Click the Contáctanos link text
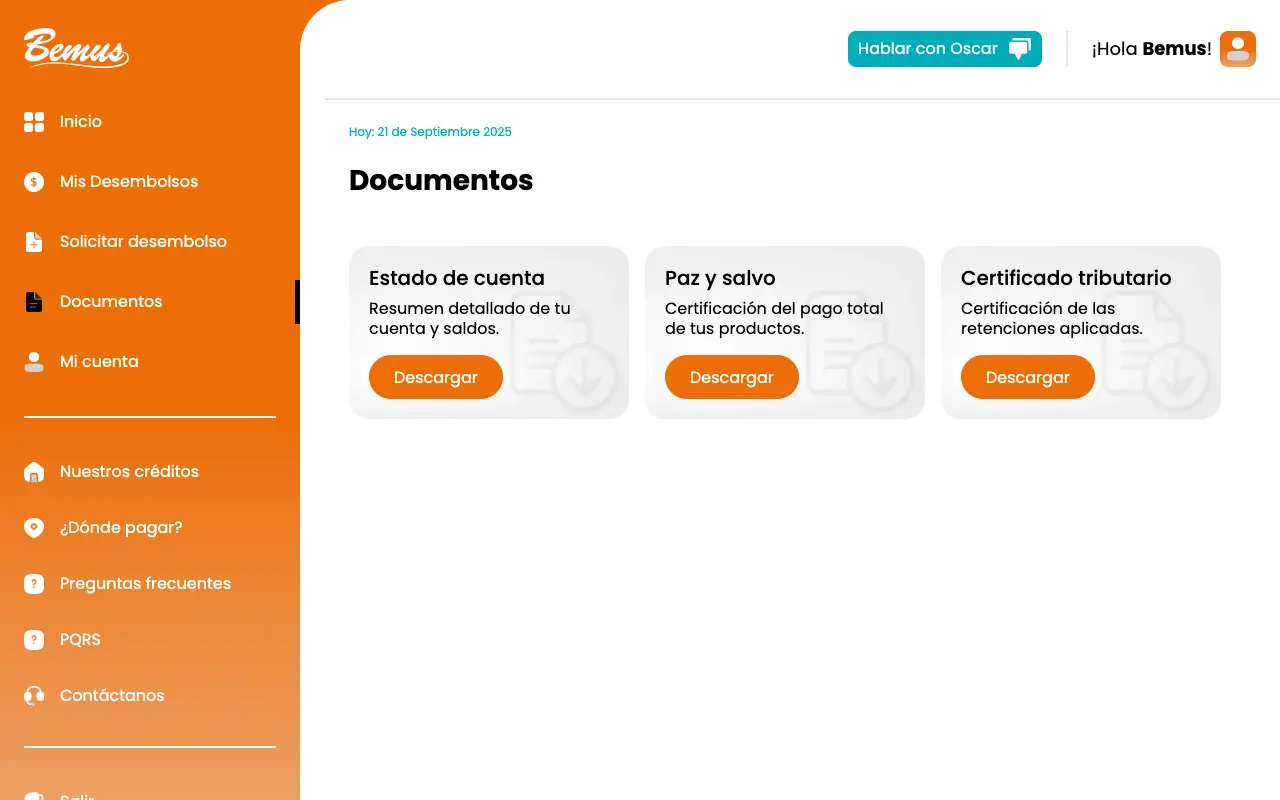Screen dimensions: 1280x800 click(112, 696)
